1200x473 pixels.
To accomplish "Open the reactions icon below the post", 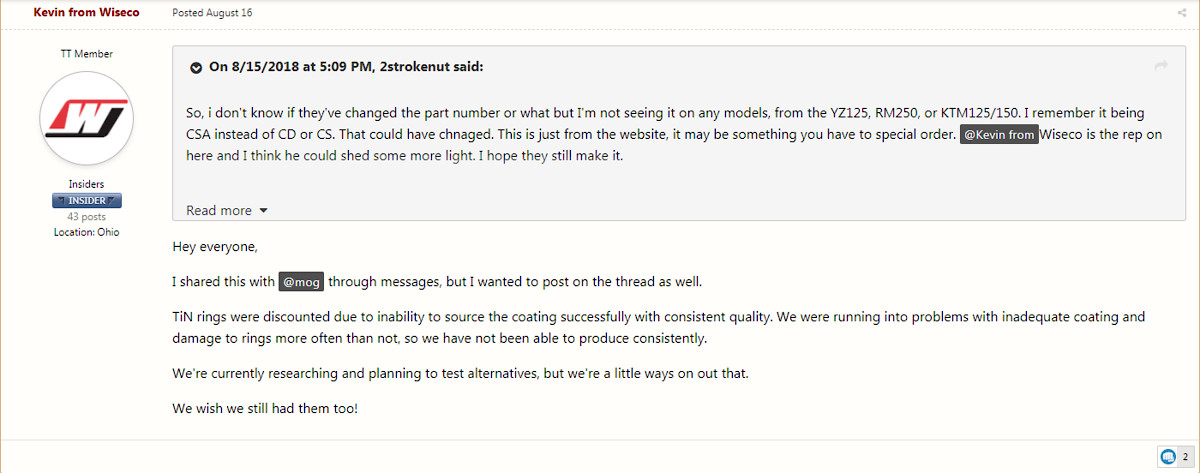I will point(1167,457).
